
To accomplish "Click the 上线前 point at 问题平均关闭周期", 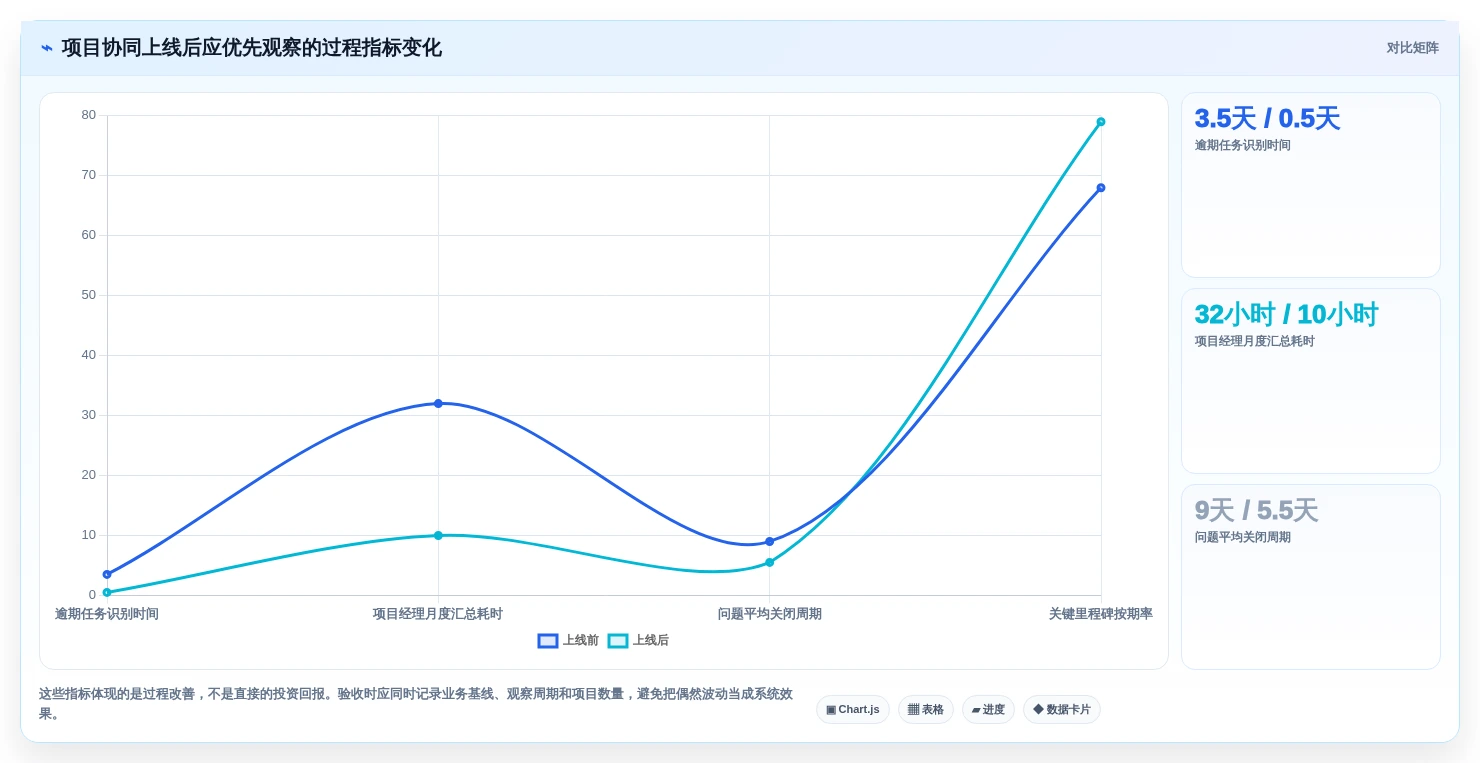I will [770, 542].
